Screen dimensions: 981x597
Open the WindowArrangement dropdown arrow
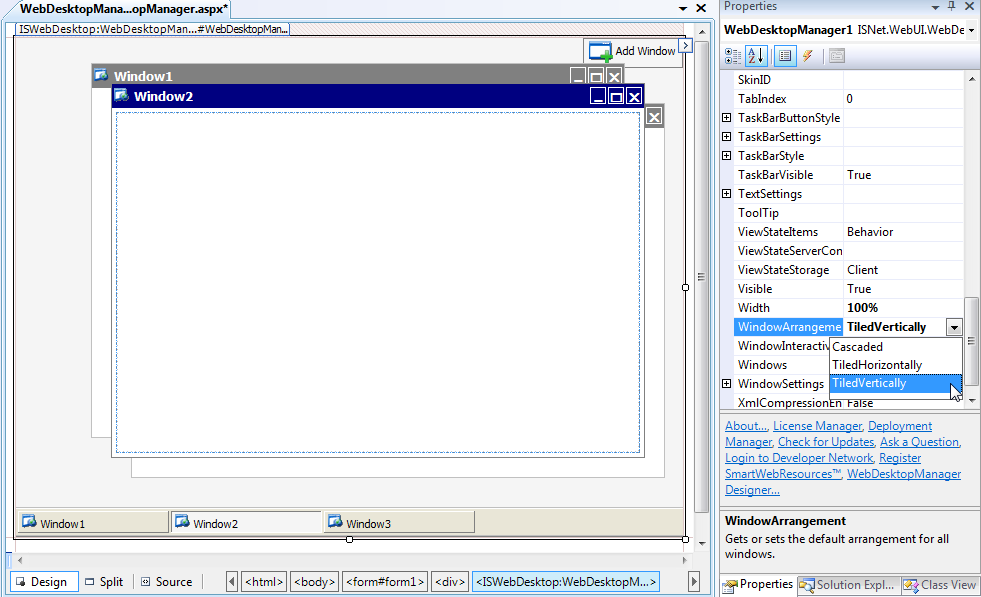coord(954,327)
